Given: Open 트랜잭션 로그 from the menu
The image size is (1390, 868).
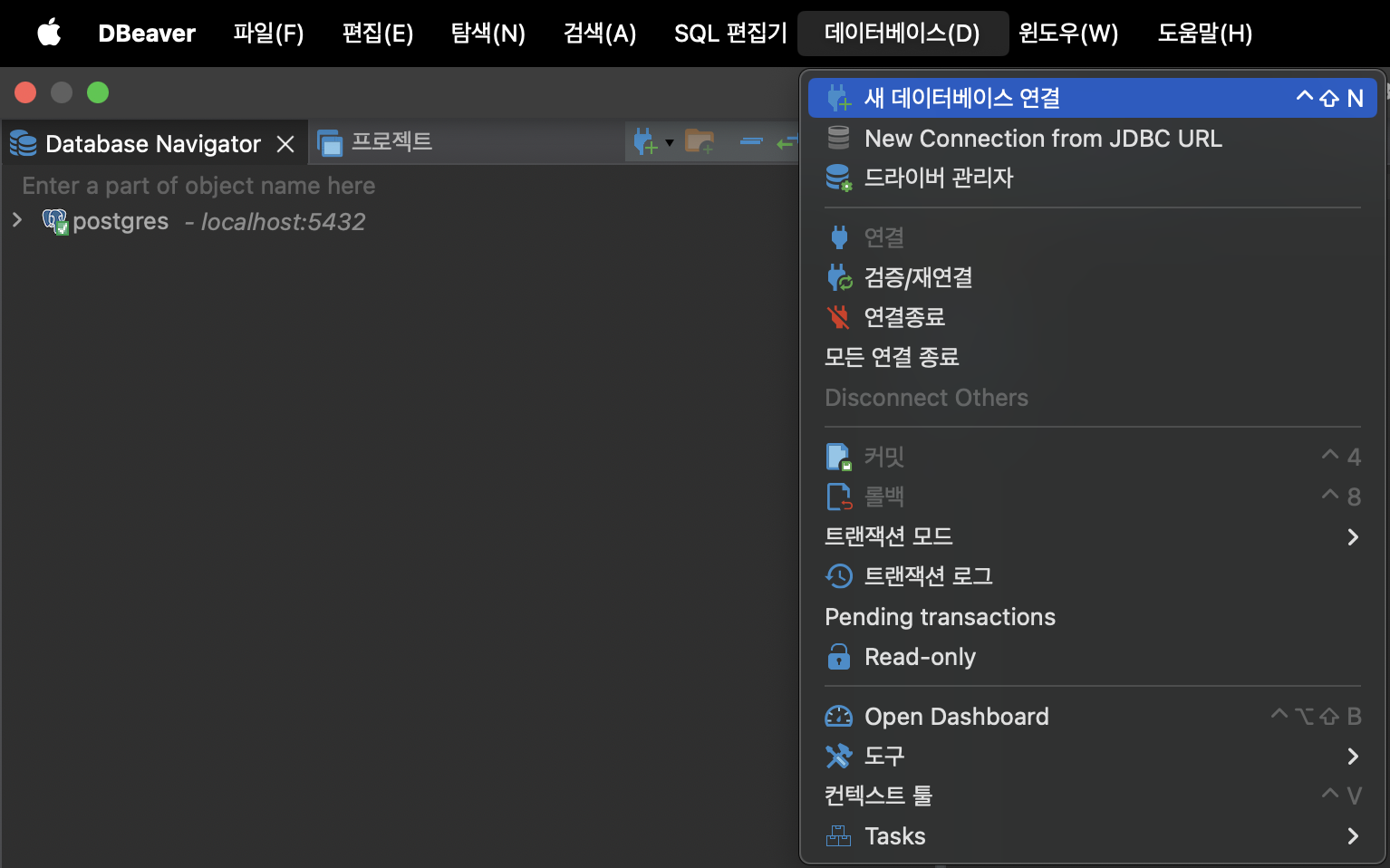Looking at the screenshot, I should 1092,576.
